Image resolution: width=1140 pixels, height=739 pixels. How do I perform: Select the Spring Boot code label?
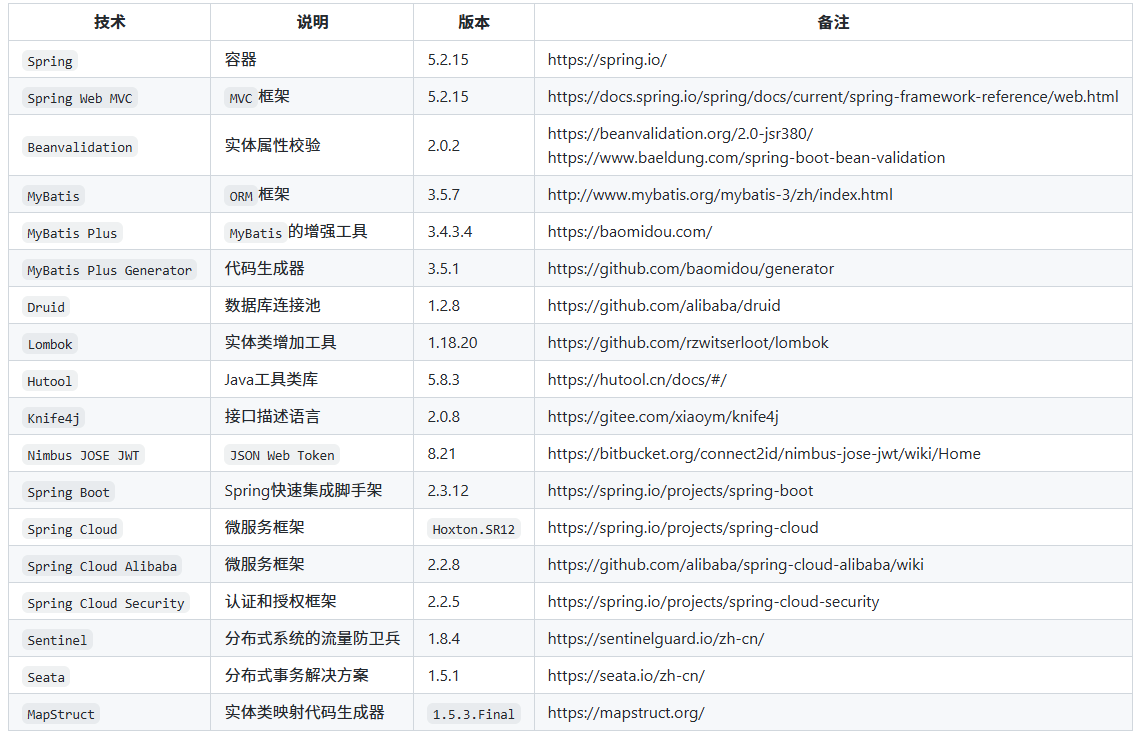(68, 493)
